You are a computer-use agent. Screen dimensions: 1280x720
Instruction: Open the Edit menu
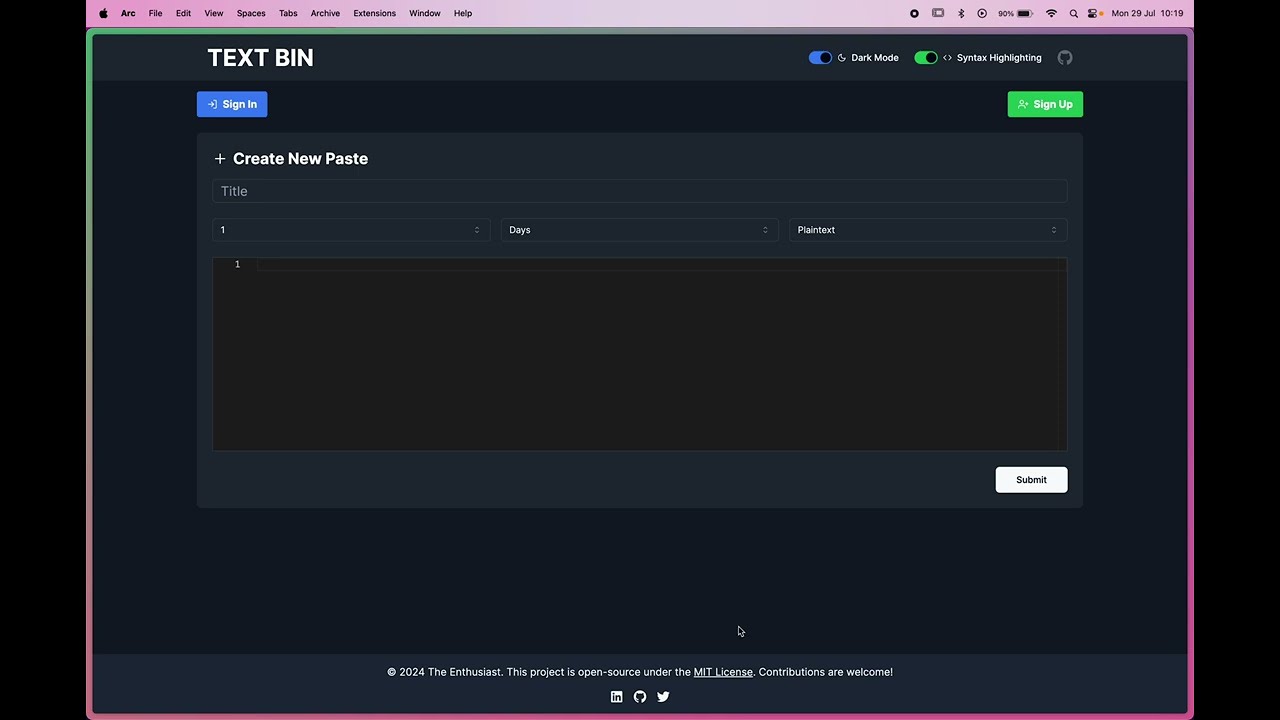(183, 13)
